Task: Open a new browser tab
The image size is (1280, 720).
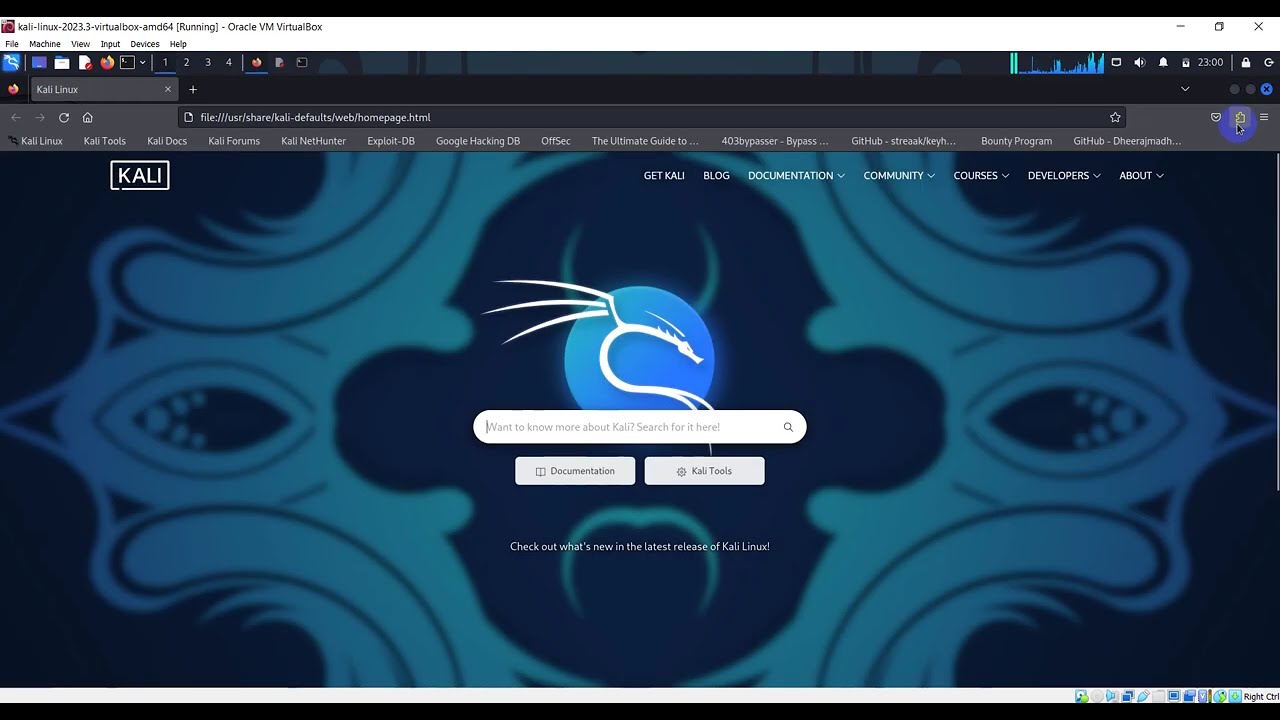Action: 193,89
